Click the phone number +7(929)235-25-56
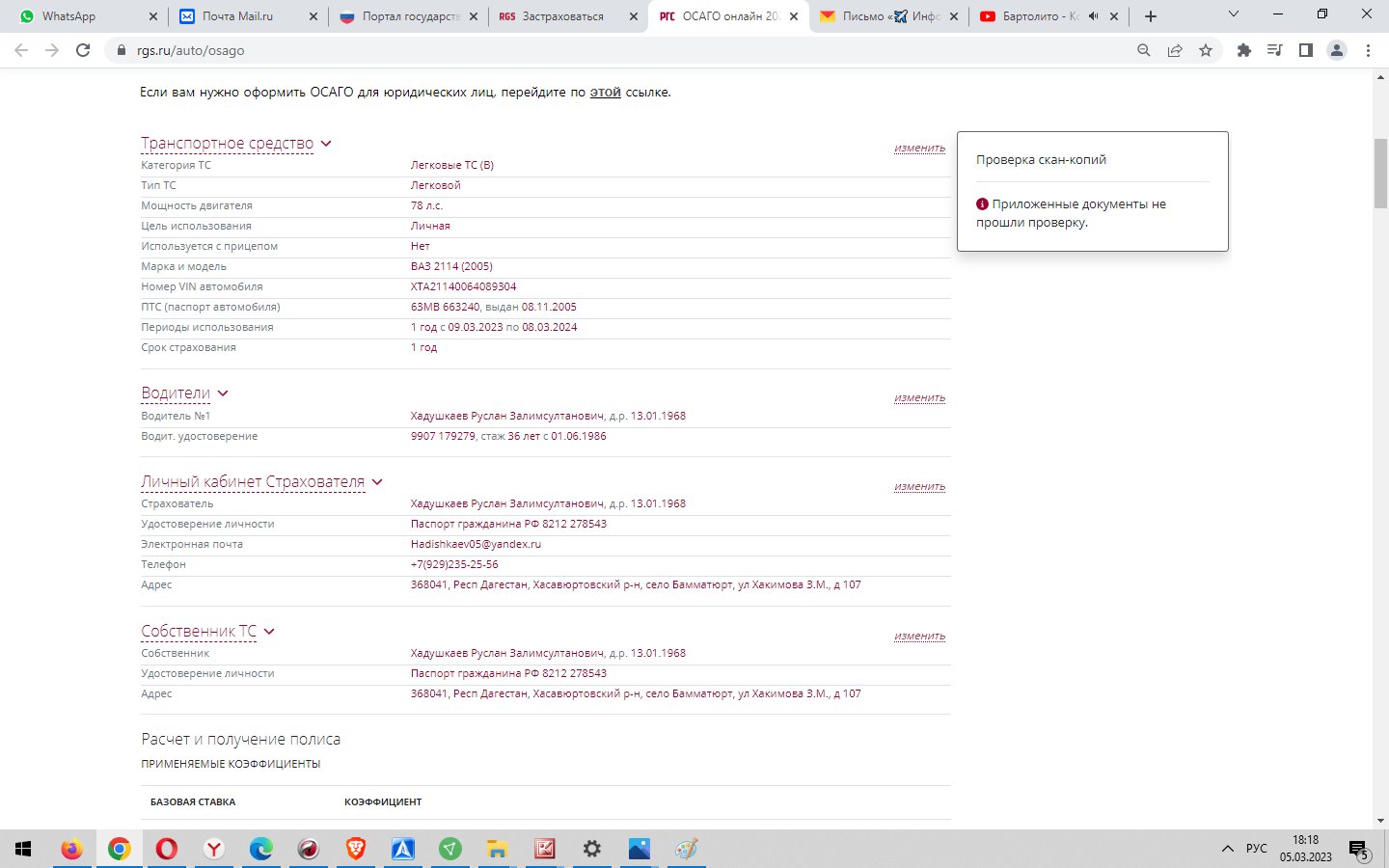The height and width of the screenshot is (868, 1389). [x=454, y=564]
